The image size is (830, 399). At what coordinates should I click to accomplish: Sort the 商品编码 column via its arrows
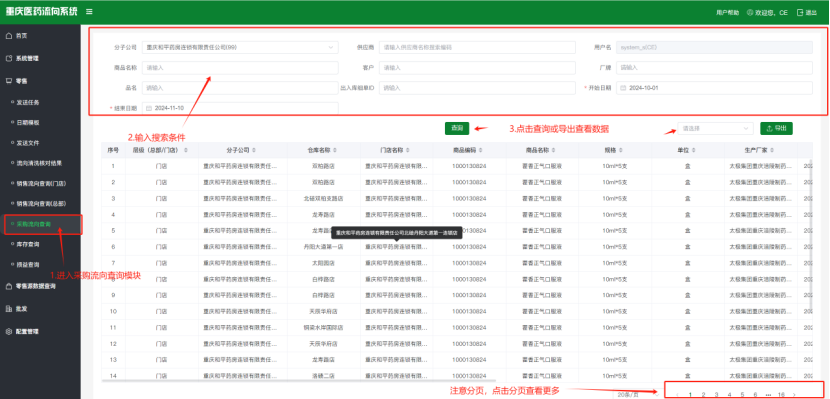pos(481,150)
